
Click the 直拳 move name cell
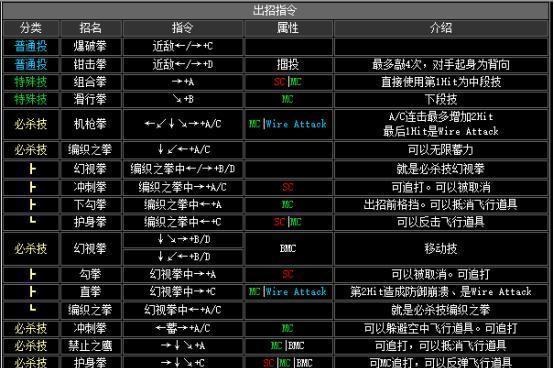coord(91,292)
